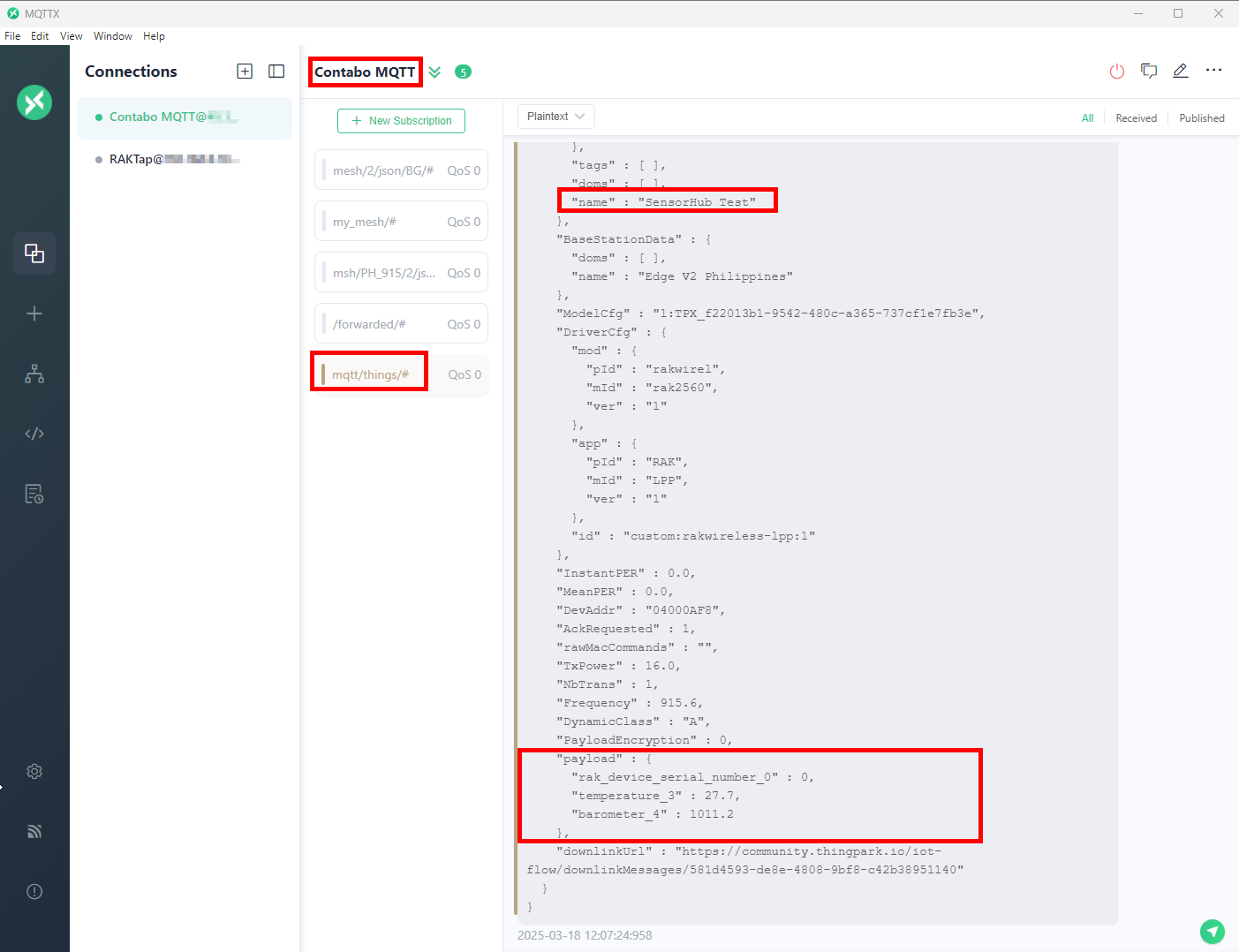
Task: Open new window icon in top bar
Action: [1149, 72]
